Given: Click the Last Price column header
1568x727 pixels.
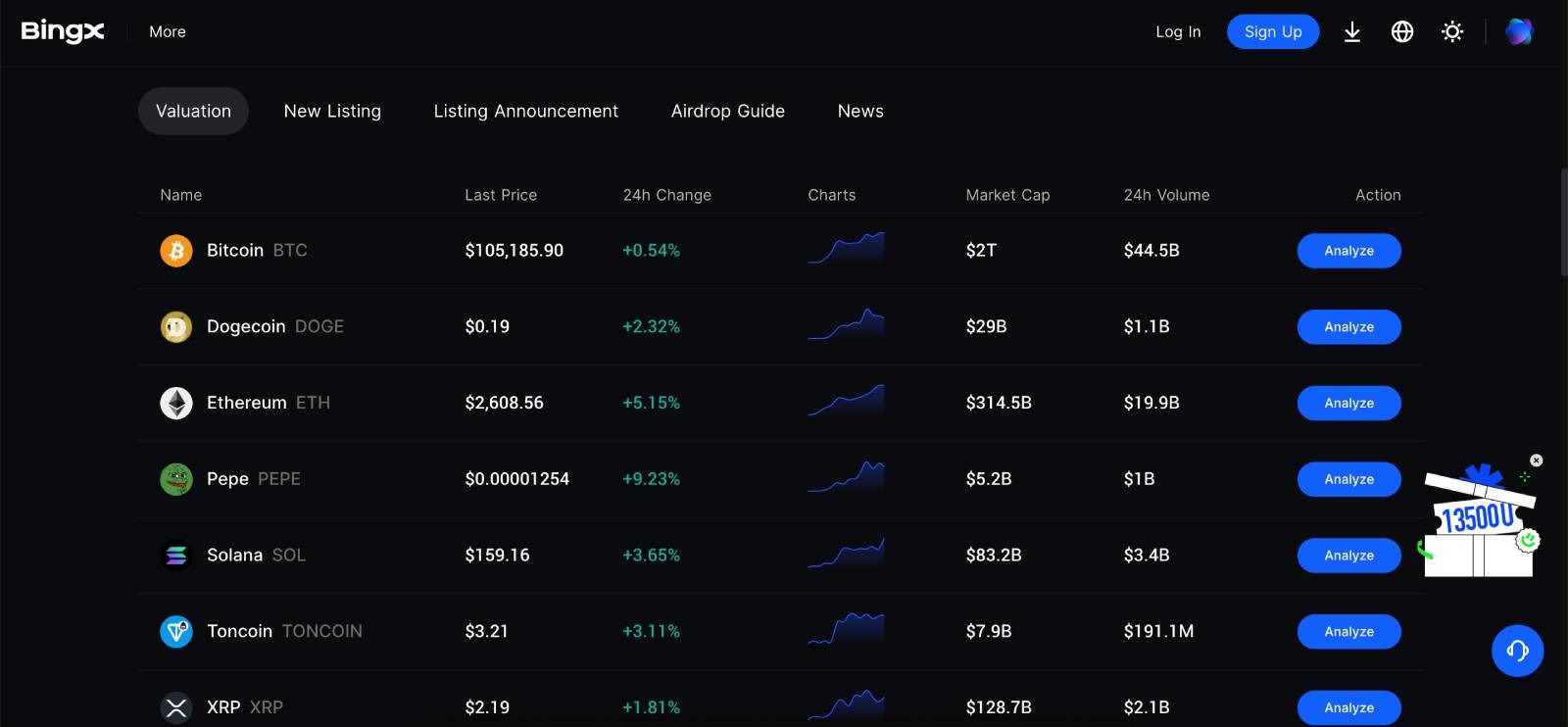Looking at the screenshot, I should coord(501,195).
